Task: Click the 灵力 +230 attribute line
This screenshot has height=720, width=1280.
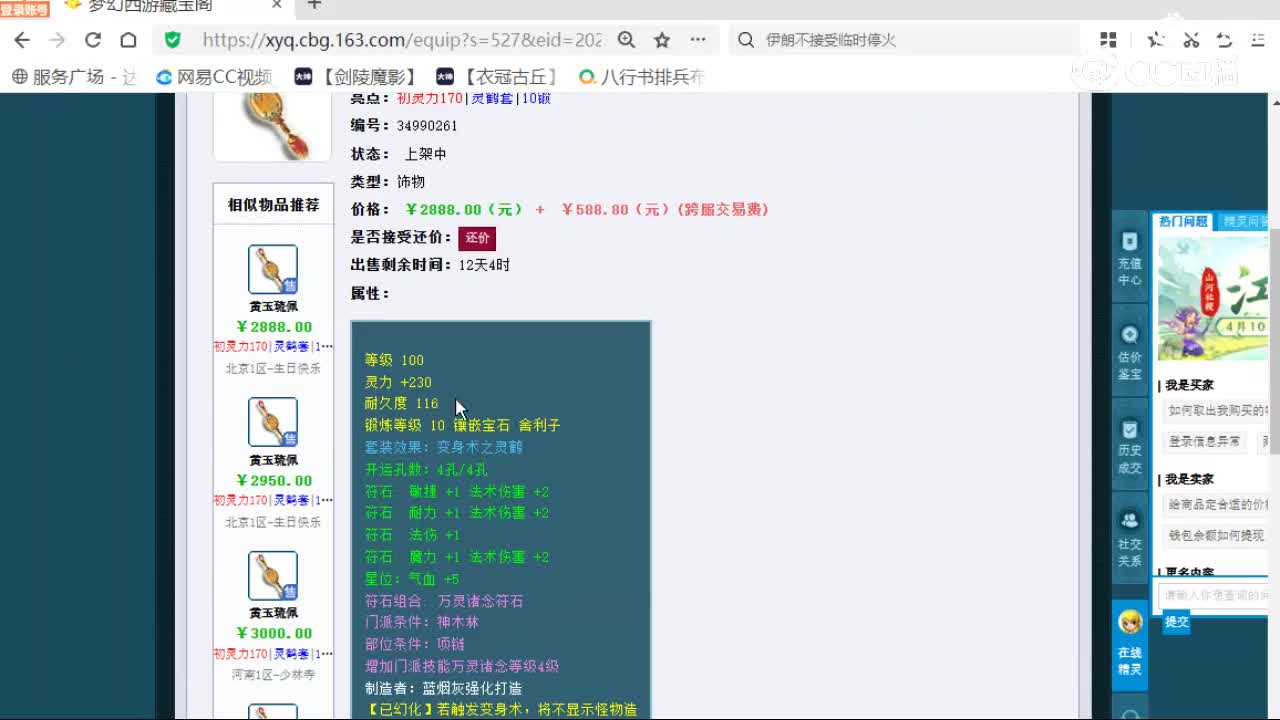Action: click(x=398, y=383)
